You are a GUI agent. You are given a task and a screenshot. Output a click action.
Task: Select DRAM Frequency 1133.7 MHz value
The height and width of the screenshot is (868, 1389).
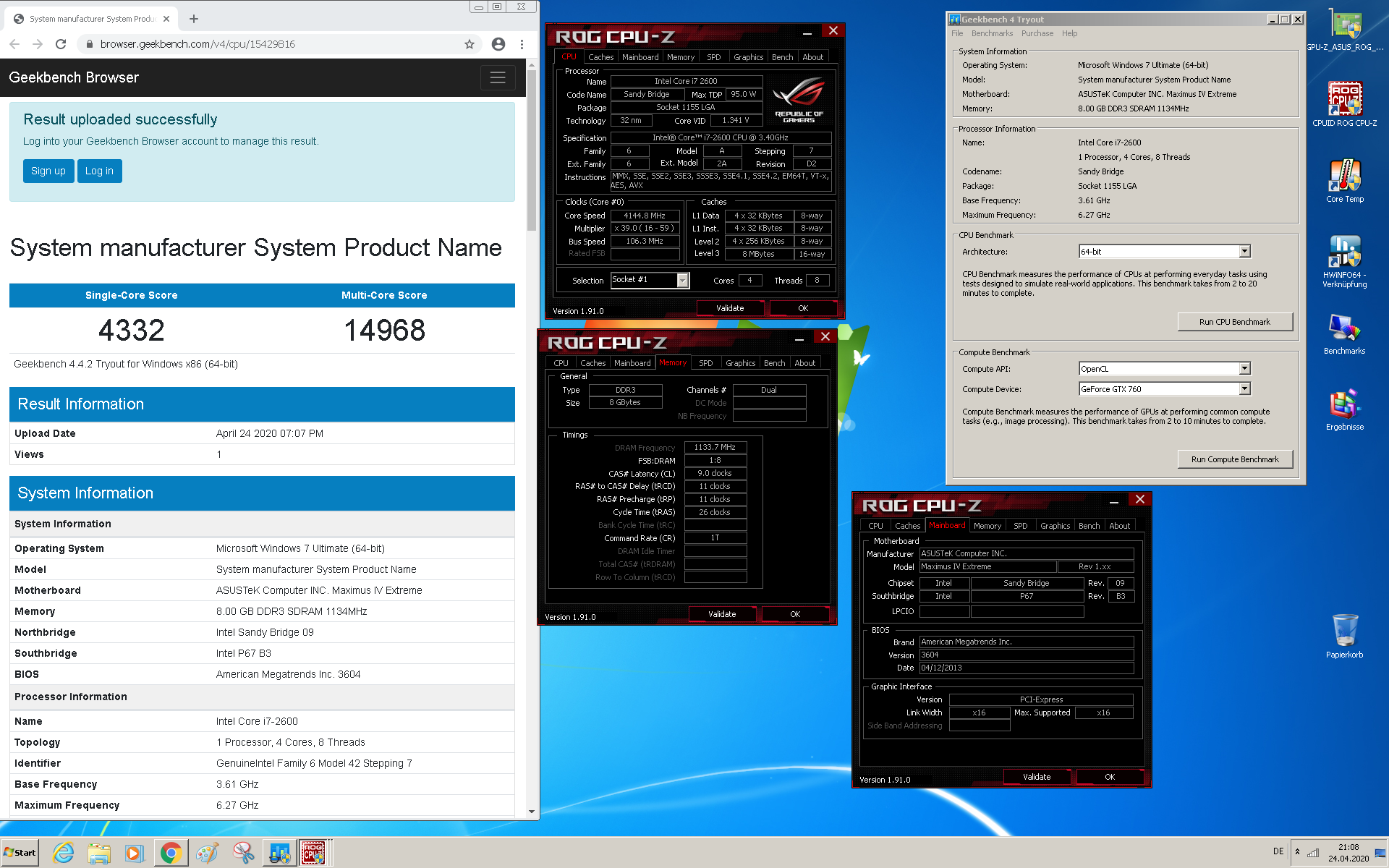(715, 447)
